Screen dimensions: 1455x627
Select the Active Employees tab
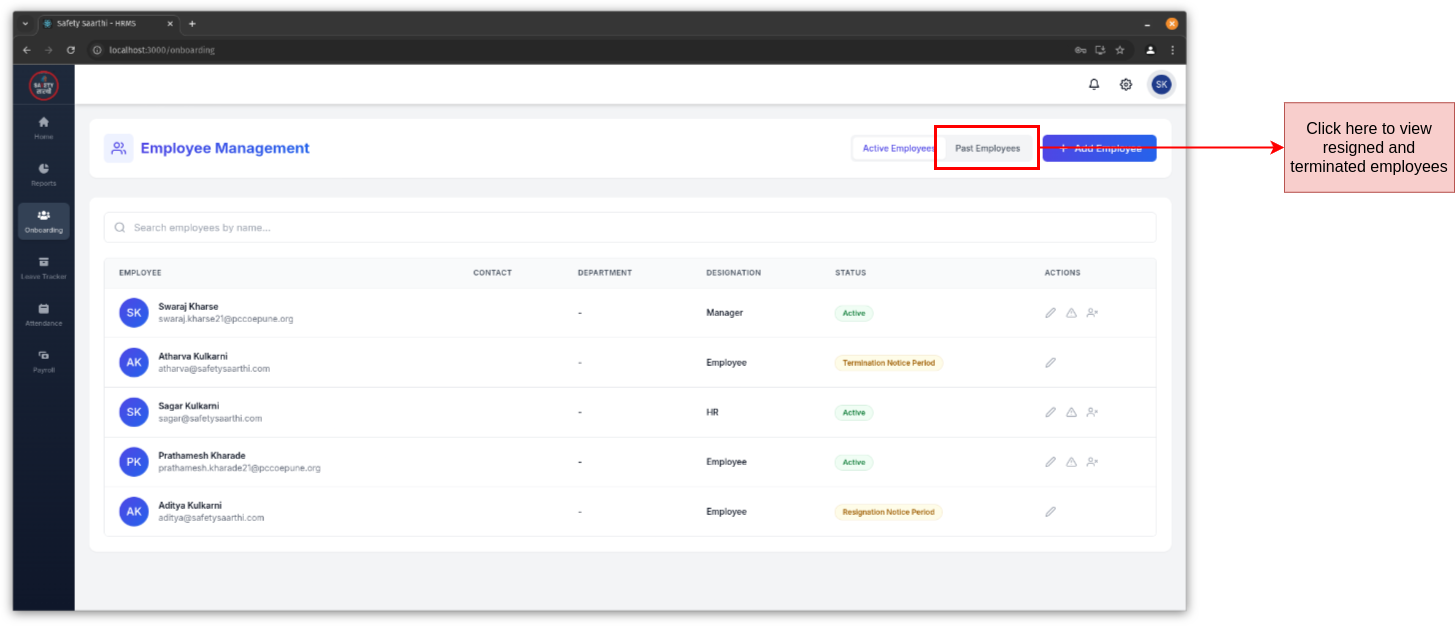(897, 148)
